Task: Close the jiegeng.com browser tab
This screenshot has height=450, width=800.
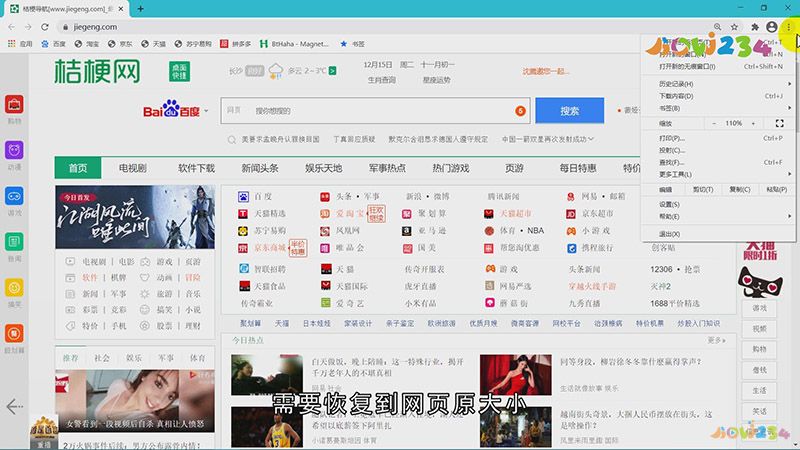Action: 121,9
